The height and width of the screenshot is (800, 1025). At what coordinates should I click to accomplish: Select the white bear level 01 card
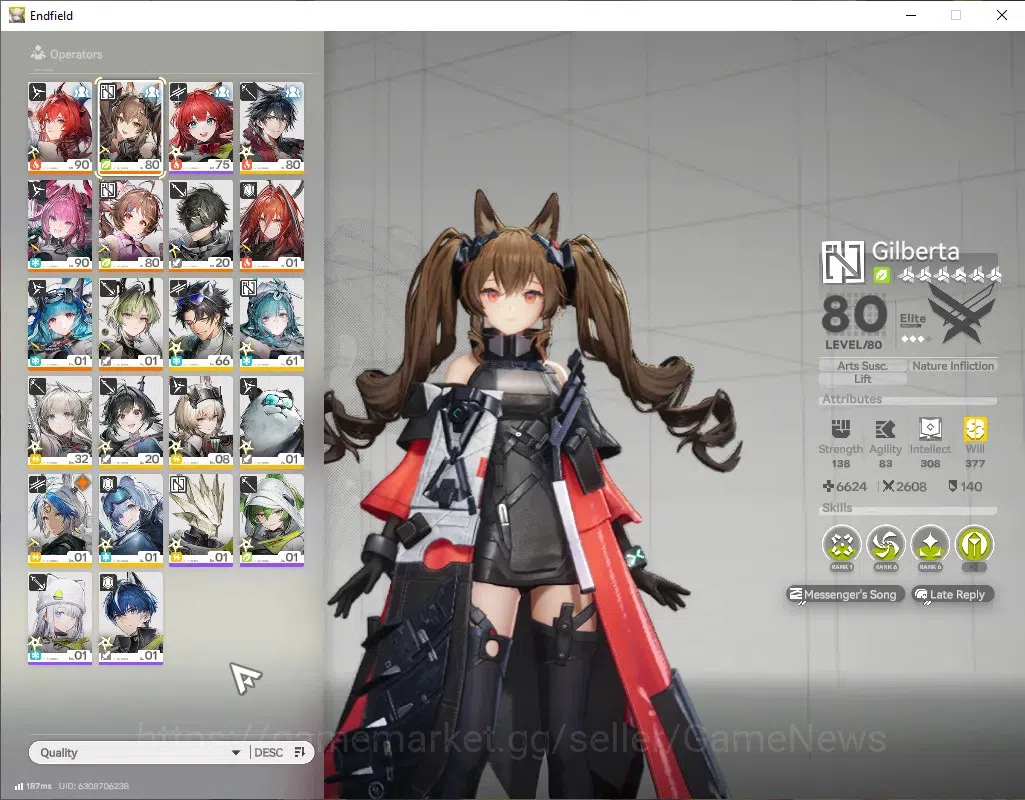pos(271,422)
